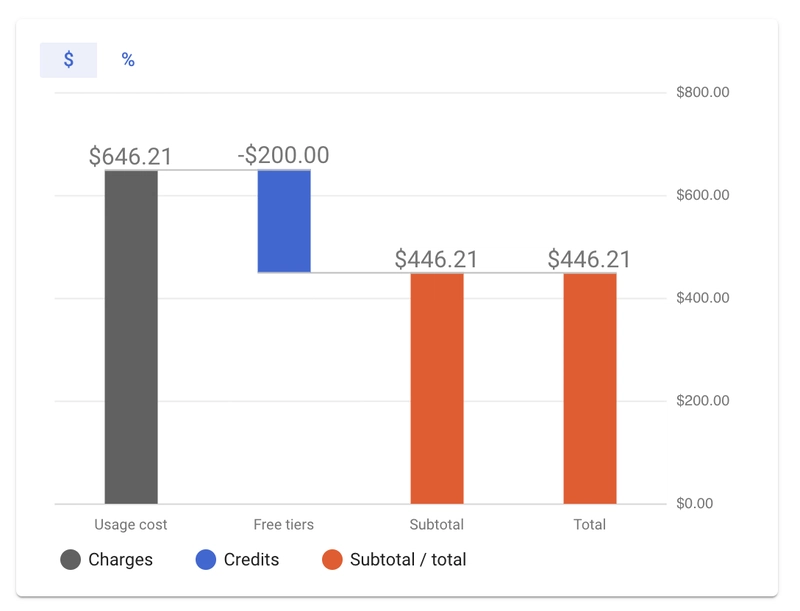800x611 pixels.
Task: Click the Usage cost axis label
Action: point(131,524)
